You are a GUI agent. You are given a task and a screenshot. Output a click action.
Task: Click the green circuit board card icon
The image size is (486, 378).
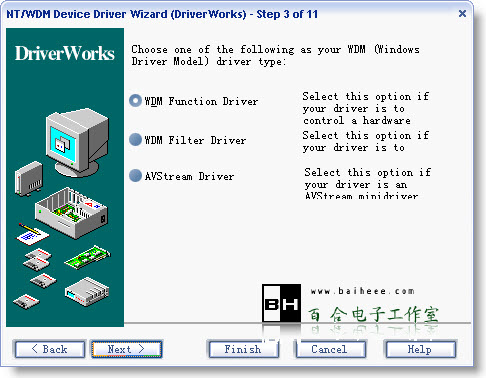pyautogui.click(x=87, y=257)
